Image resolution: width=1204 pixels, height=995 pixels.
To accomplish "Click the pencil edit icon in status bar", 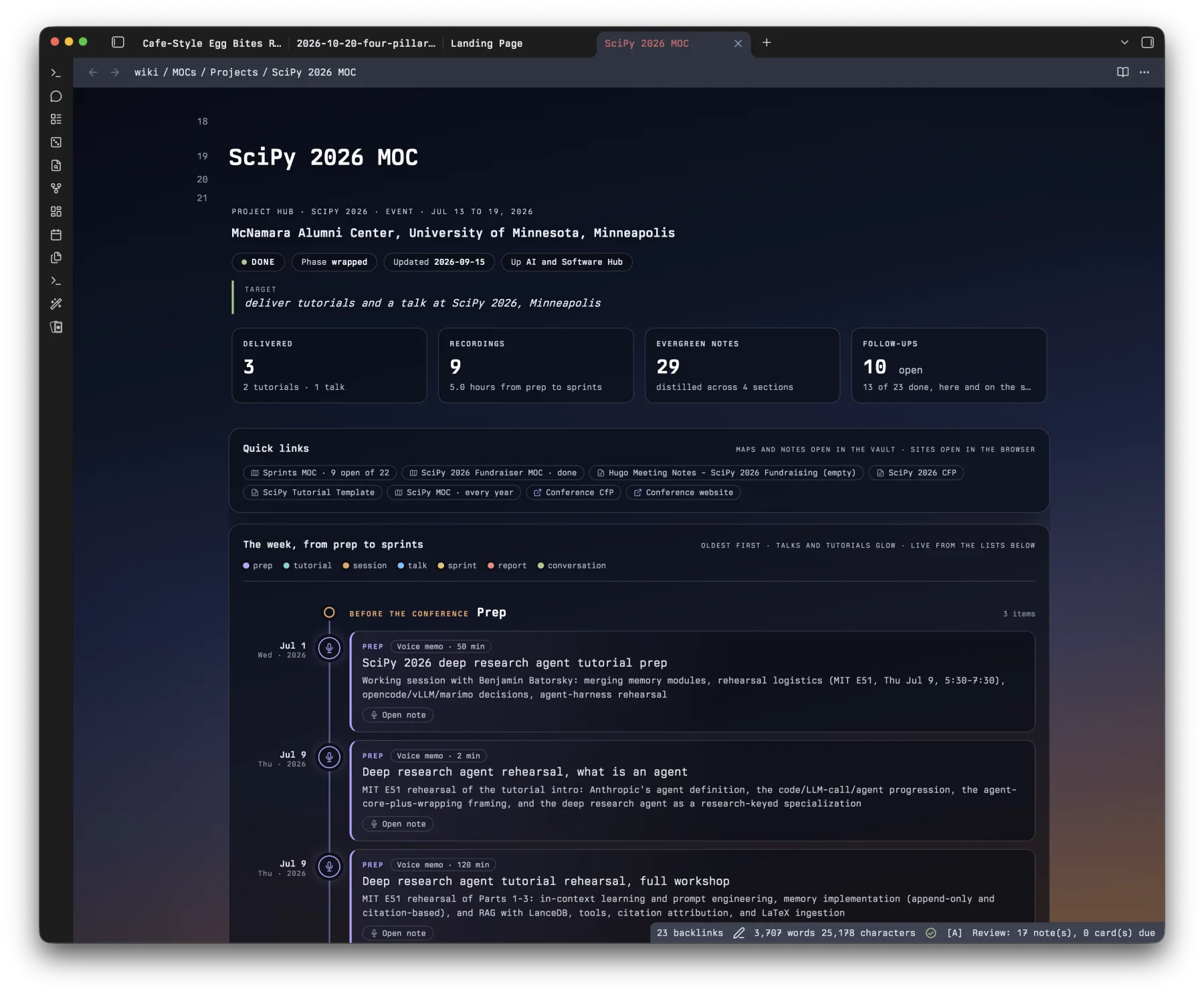I will point(738,933).
